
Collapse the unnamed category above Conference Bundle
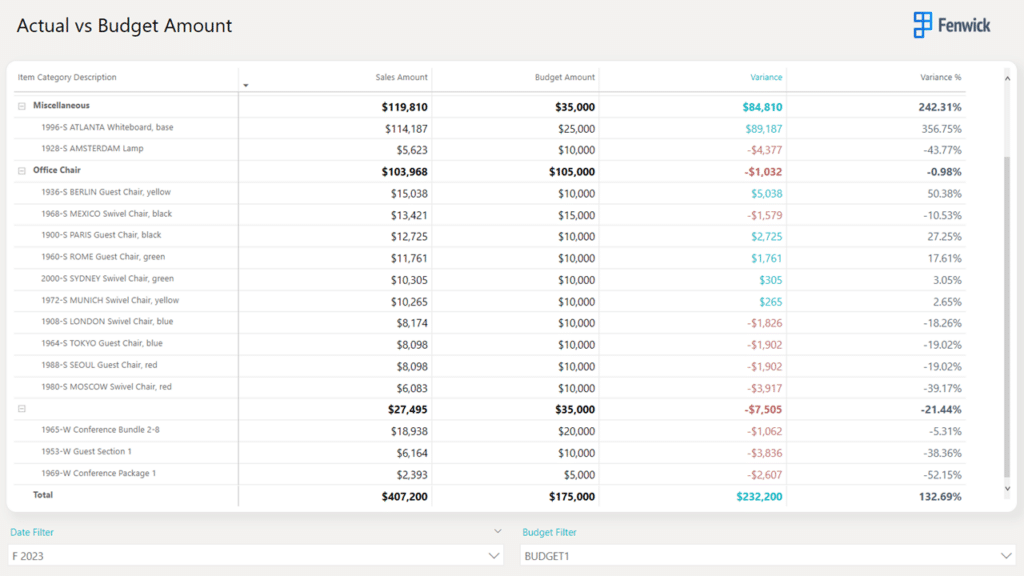tap(21, 407)
